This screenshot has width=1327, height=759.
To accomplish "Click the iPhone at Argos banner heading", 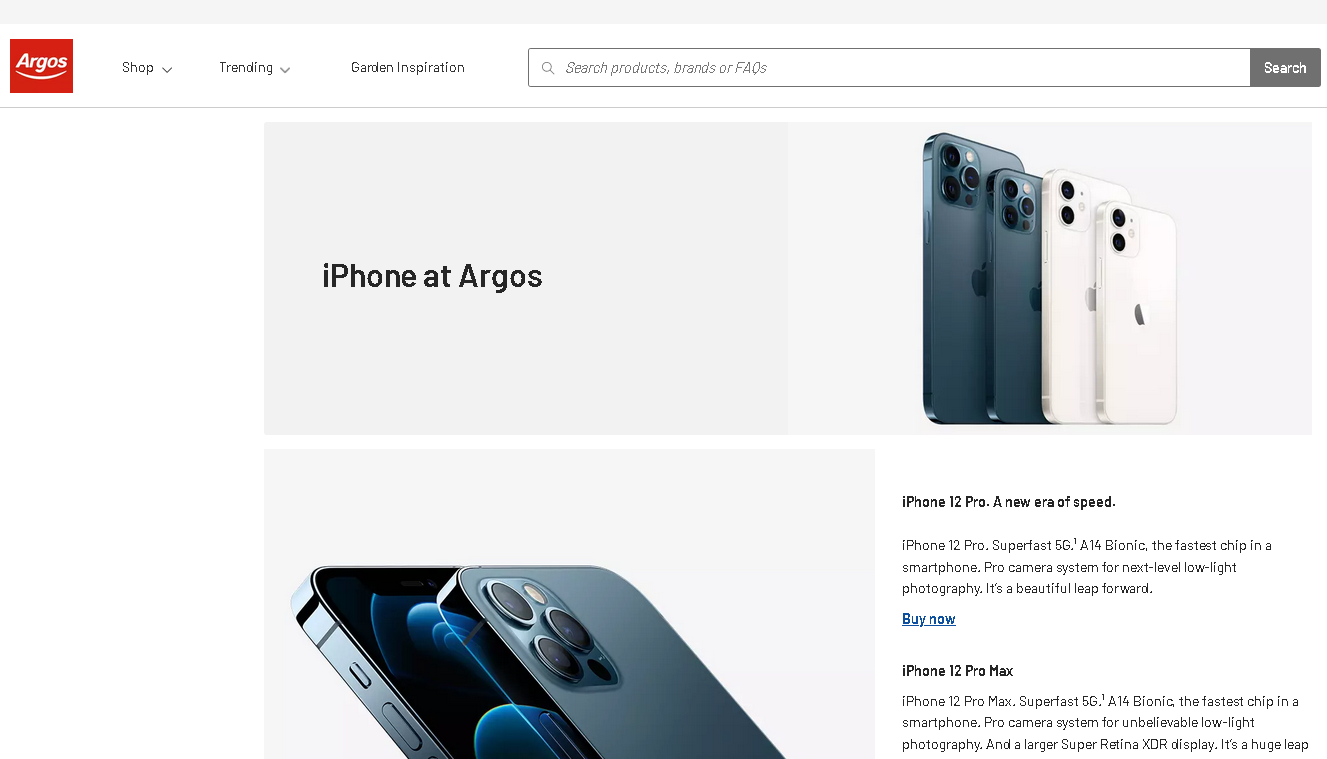I will (x=432, y=276).
